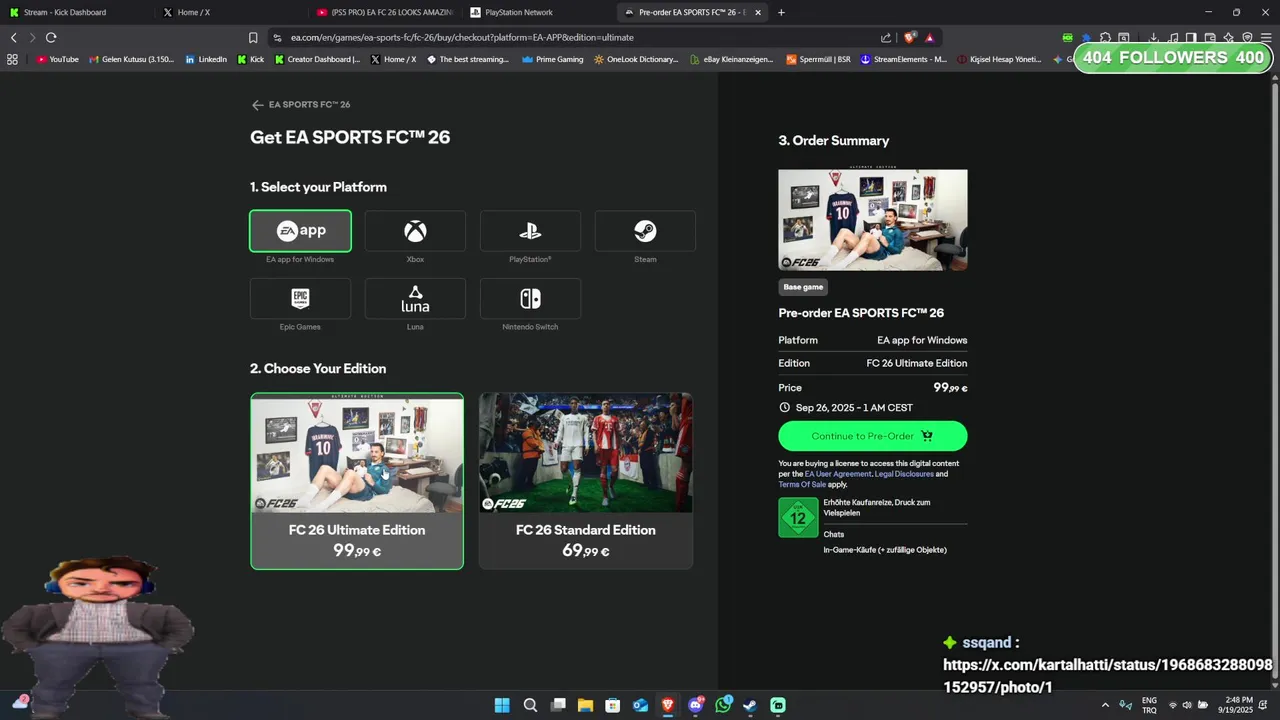Open the EA User Agreement link
The height and width of the screenshot is (720, 1280).
pyautogui.click(x=838, y=474)
